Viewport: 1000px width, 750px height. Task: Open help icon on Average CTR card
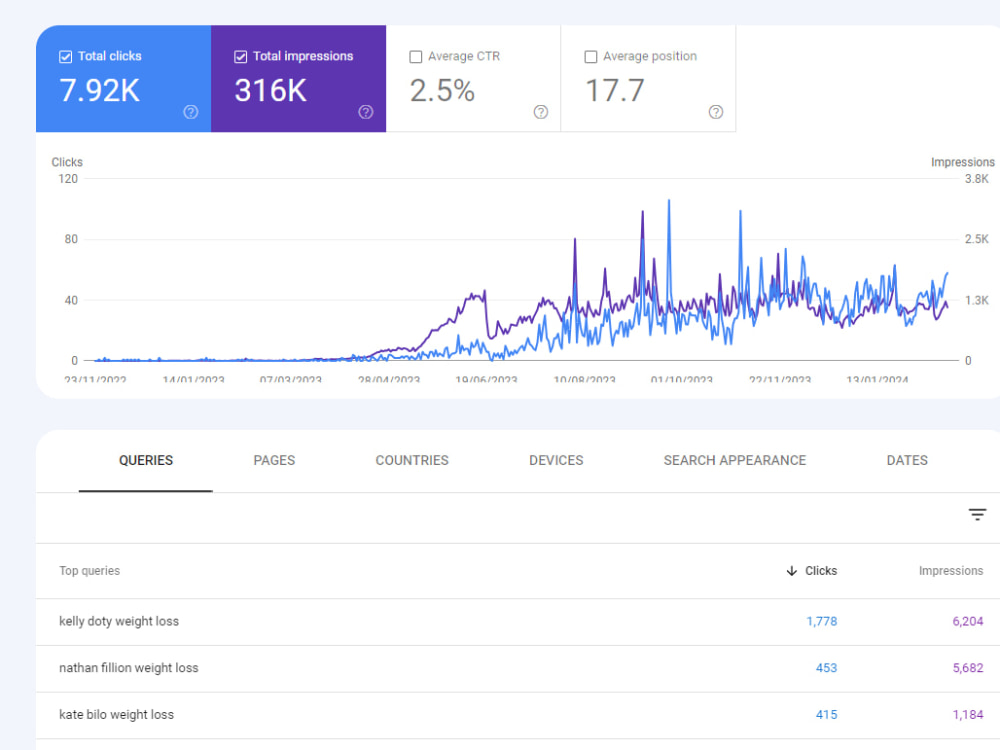(x=541, y=112)
